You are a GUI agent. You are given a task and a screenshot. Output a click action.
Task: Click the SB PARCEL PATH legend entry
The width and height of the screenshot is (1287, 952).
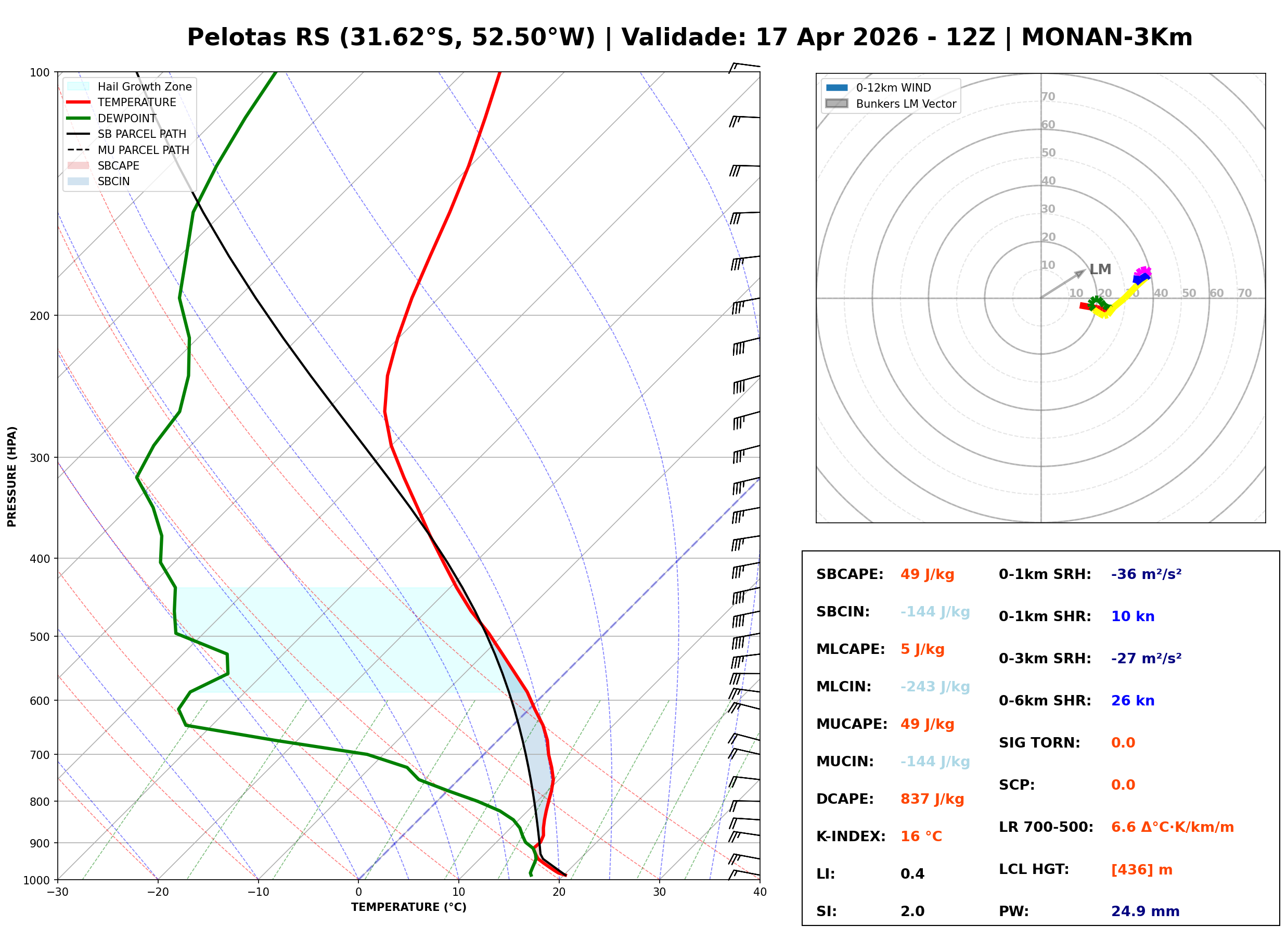point(79,134)
